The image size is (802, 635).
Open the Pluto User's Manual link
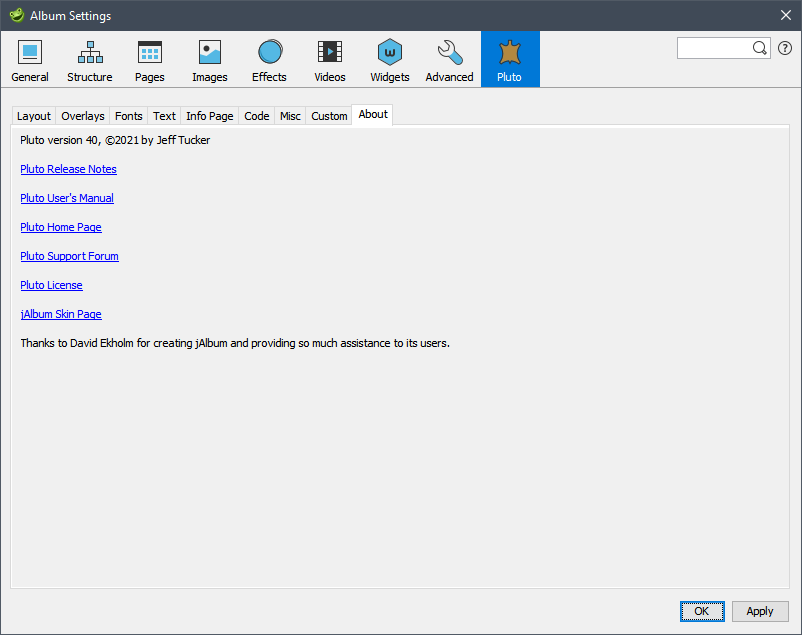[67, 198]
